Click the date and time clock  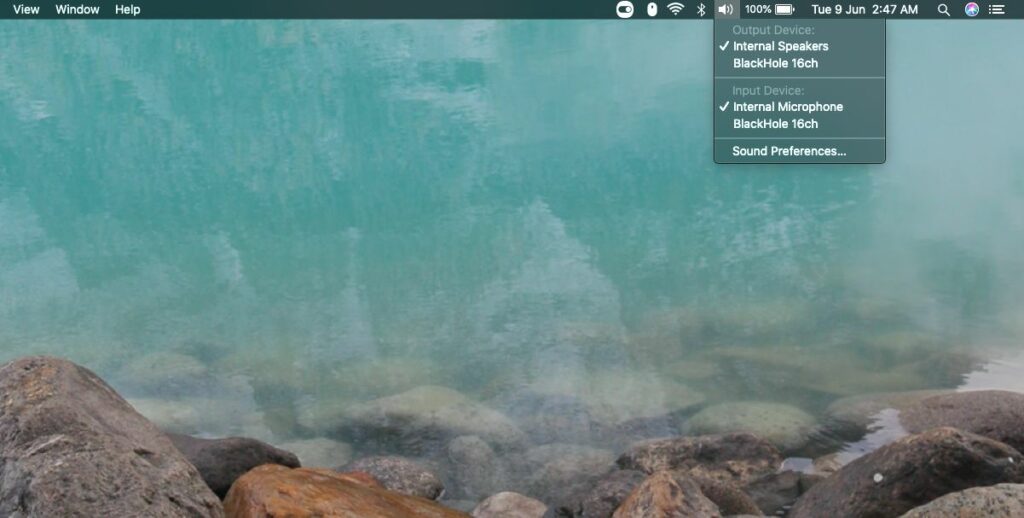coord(865,9)
